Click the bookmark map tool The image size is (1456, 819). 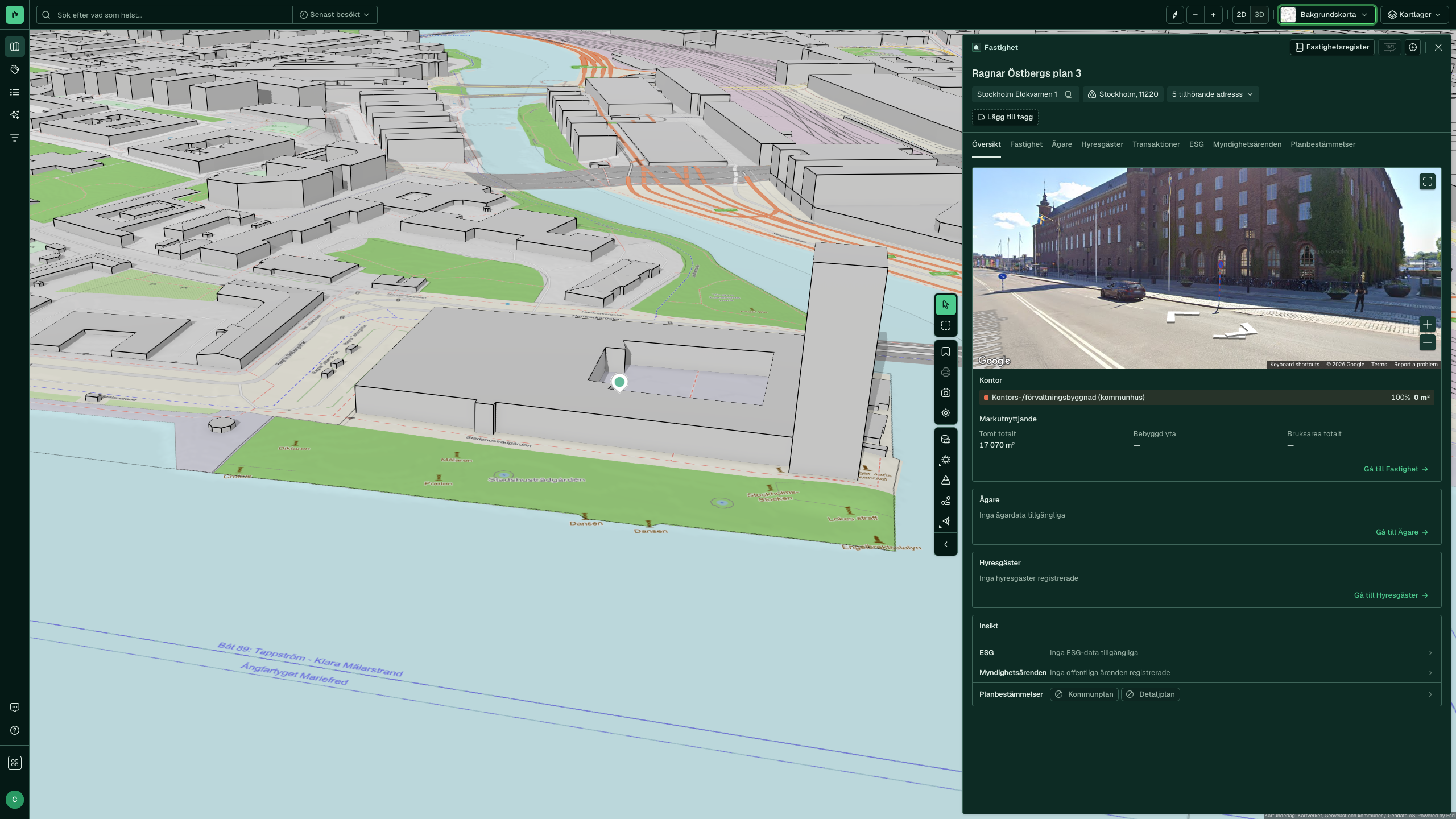(946, 352)
